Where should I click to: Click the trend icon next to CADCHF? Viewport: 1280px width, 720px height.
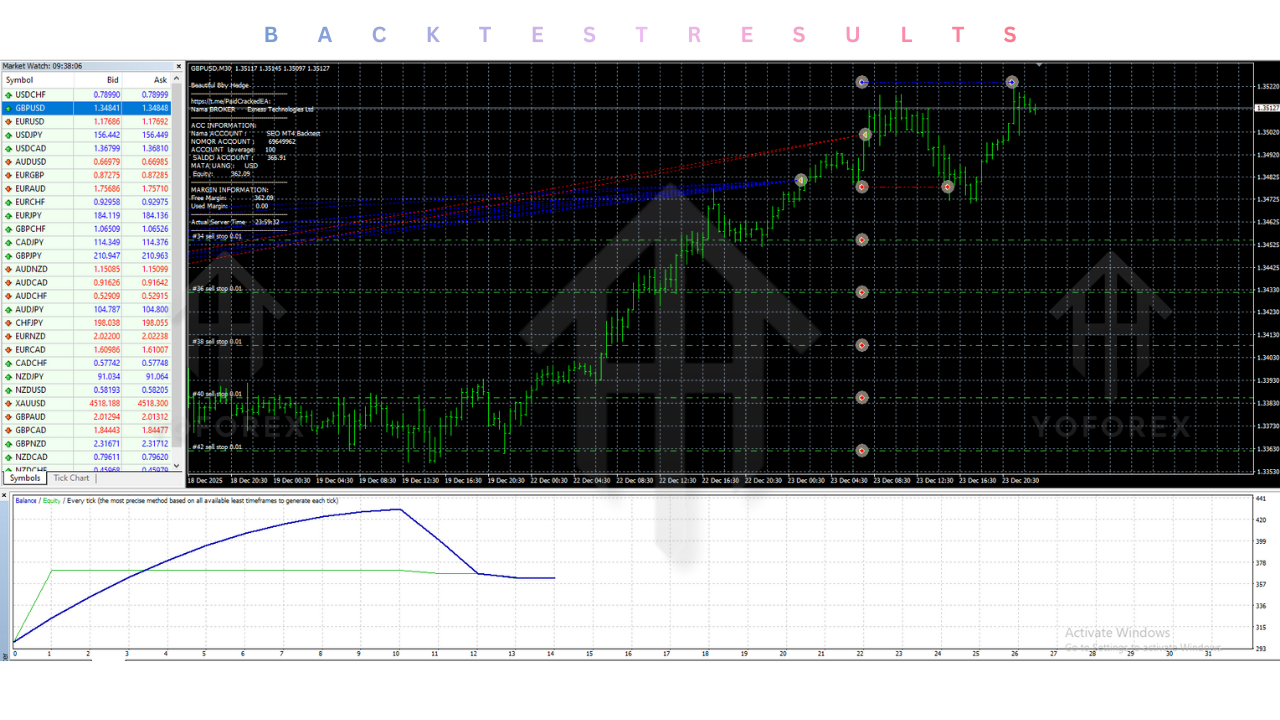pos(8,362)
